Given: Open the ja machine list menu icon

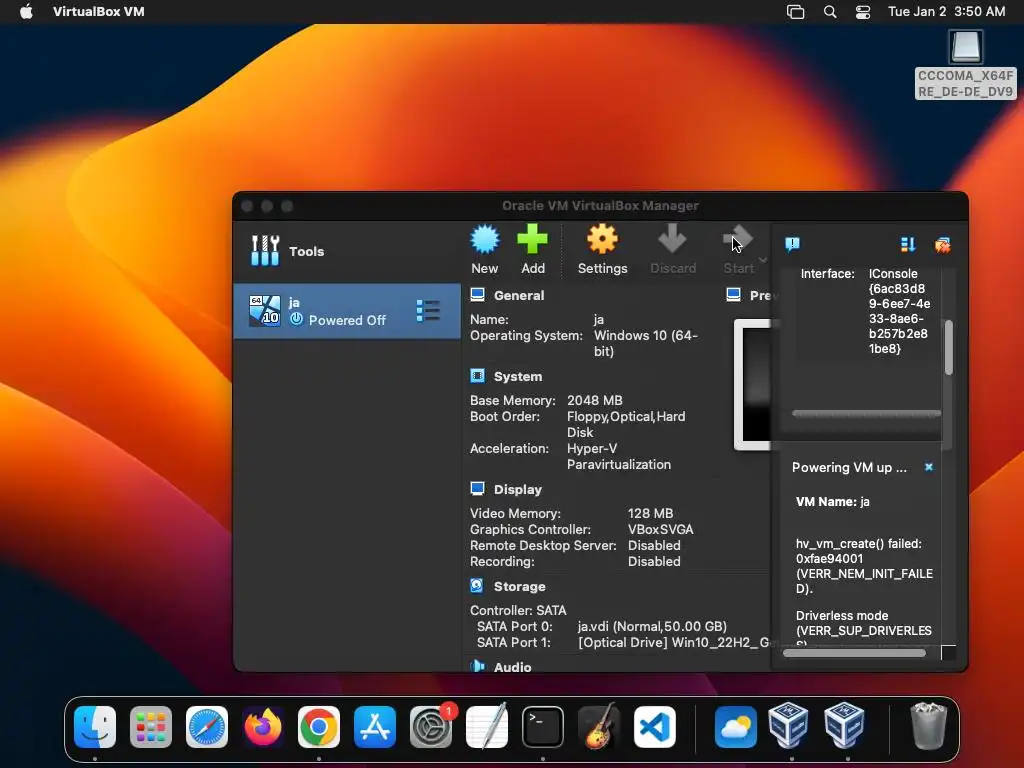Looking at the screenshot, I should tap(428, 311).
